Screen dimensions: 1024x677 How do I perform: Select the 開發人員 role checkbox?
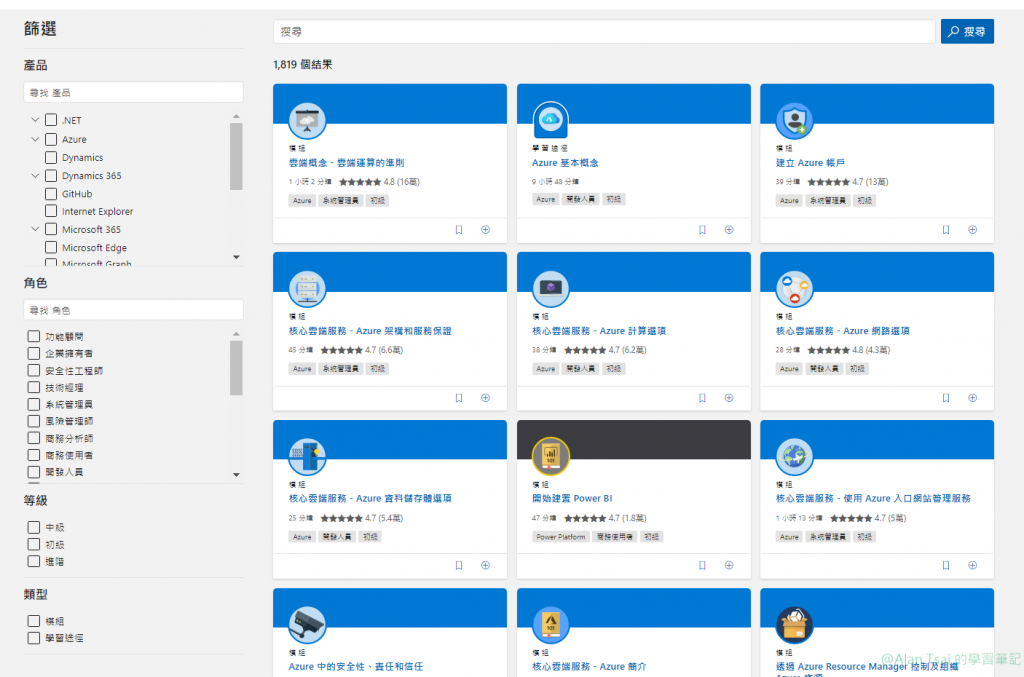tap(34, 471)
